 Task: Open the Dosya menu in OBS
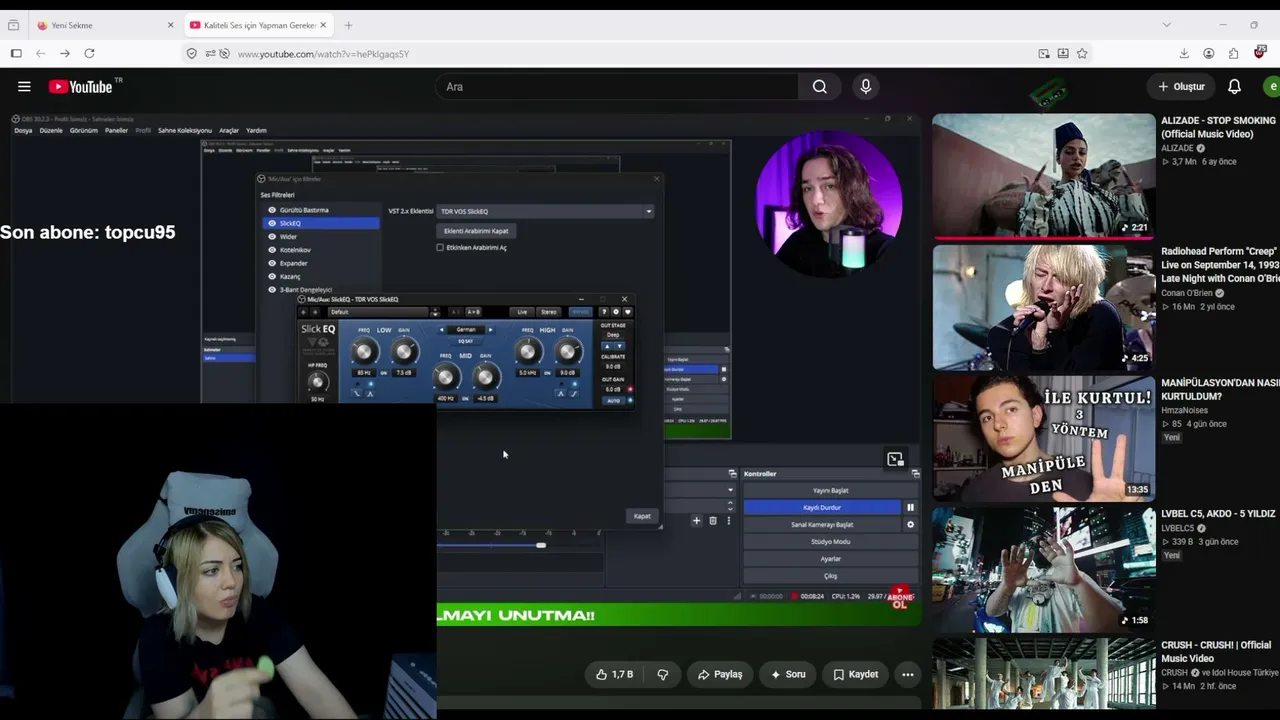(23, 131)
